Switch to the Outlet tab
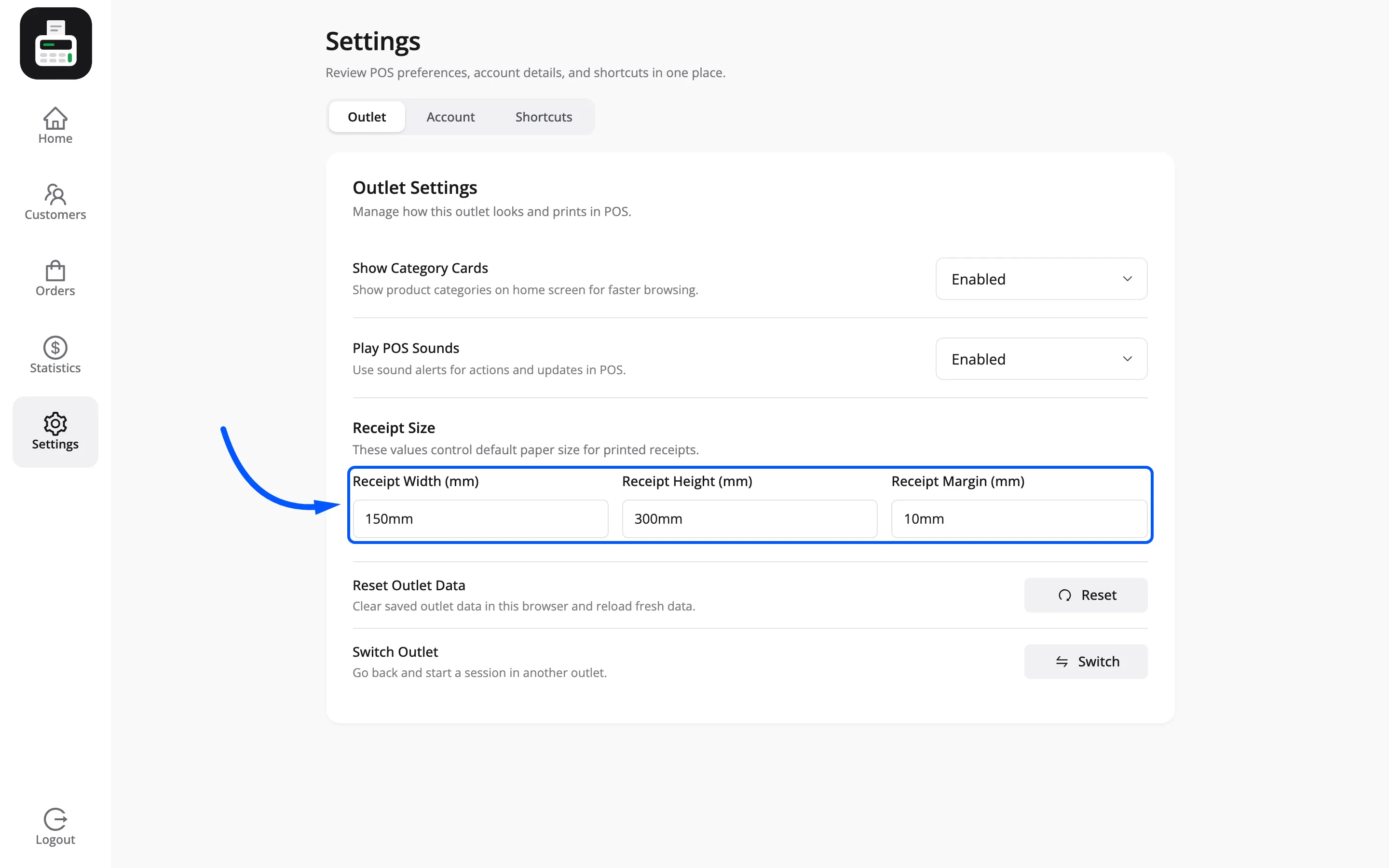The height and width of the screenshot is (868, 1389). point(367,117)
